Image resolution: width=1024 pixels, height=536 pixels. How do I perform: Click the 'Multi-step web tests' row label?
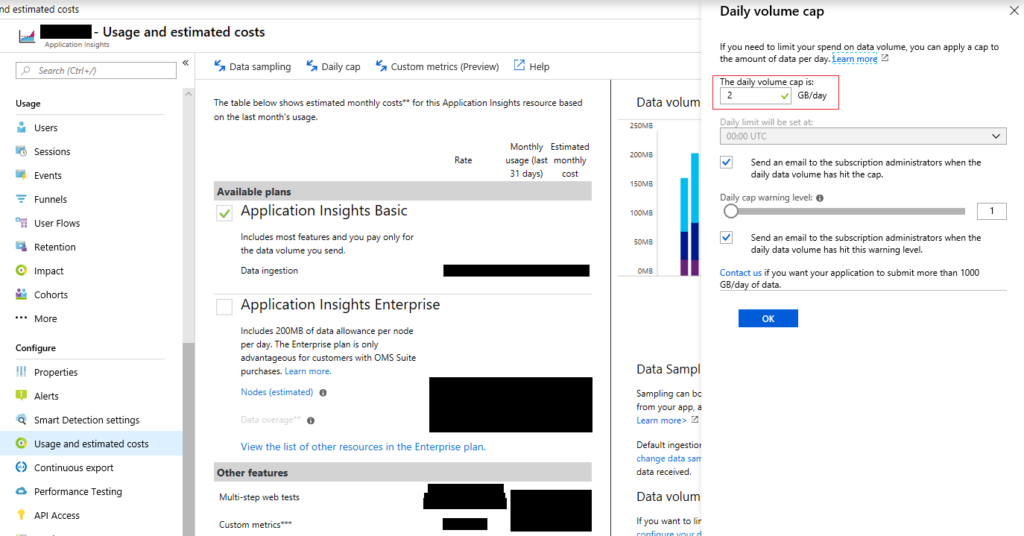coord(259,497)
